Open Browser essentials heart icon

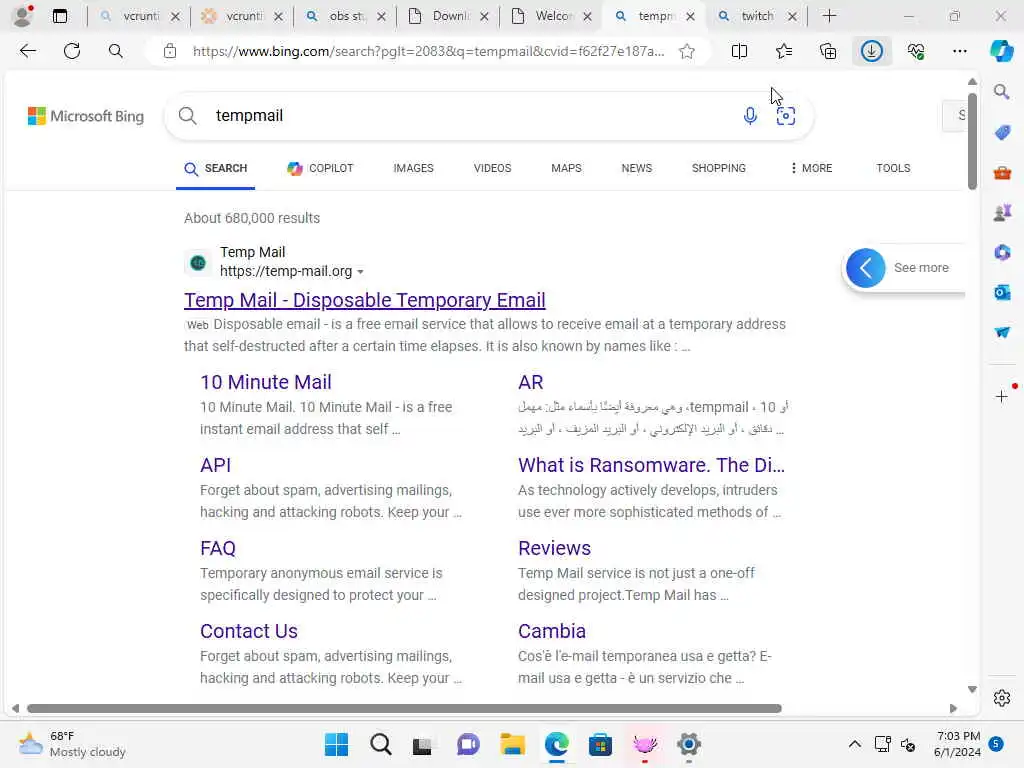pyautogui.click(x=916, y=51)
